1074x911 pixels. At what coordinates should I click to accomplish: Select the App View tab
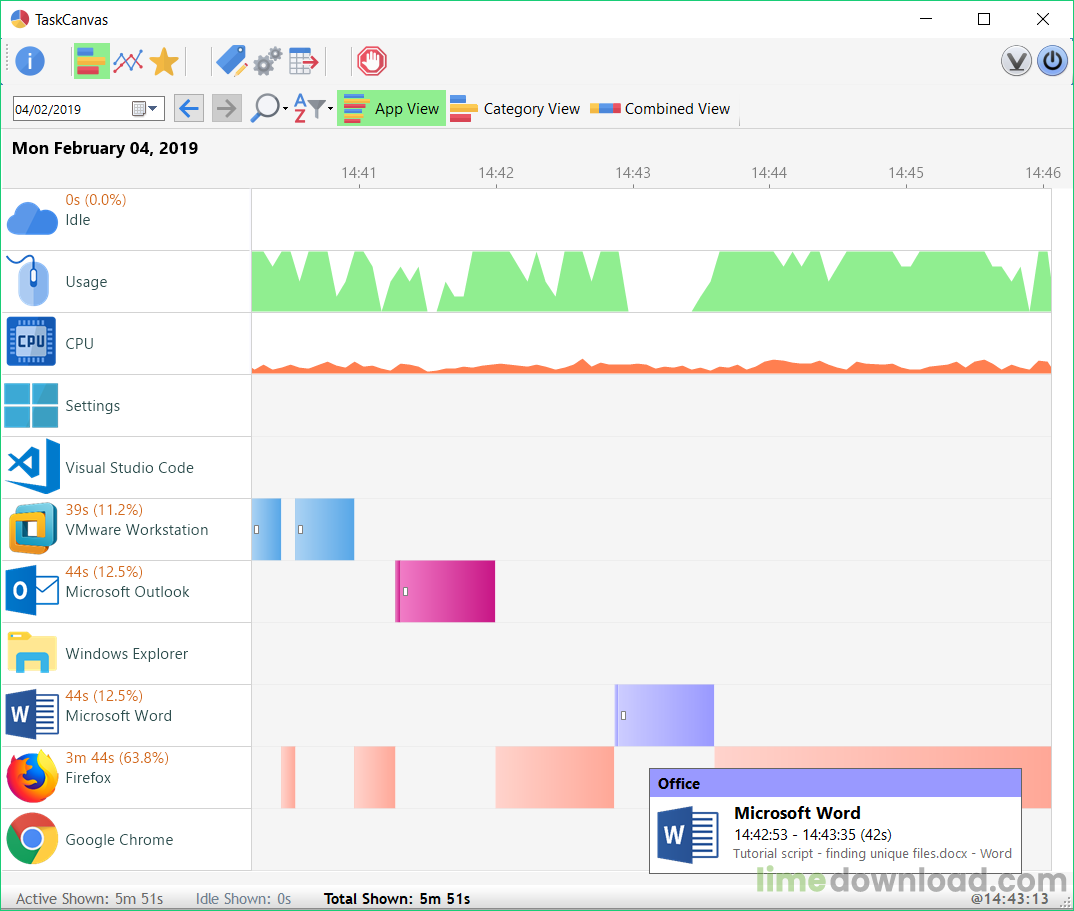click(392, 109)
